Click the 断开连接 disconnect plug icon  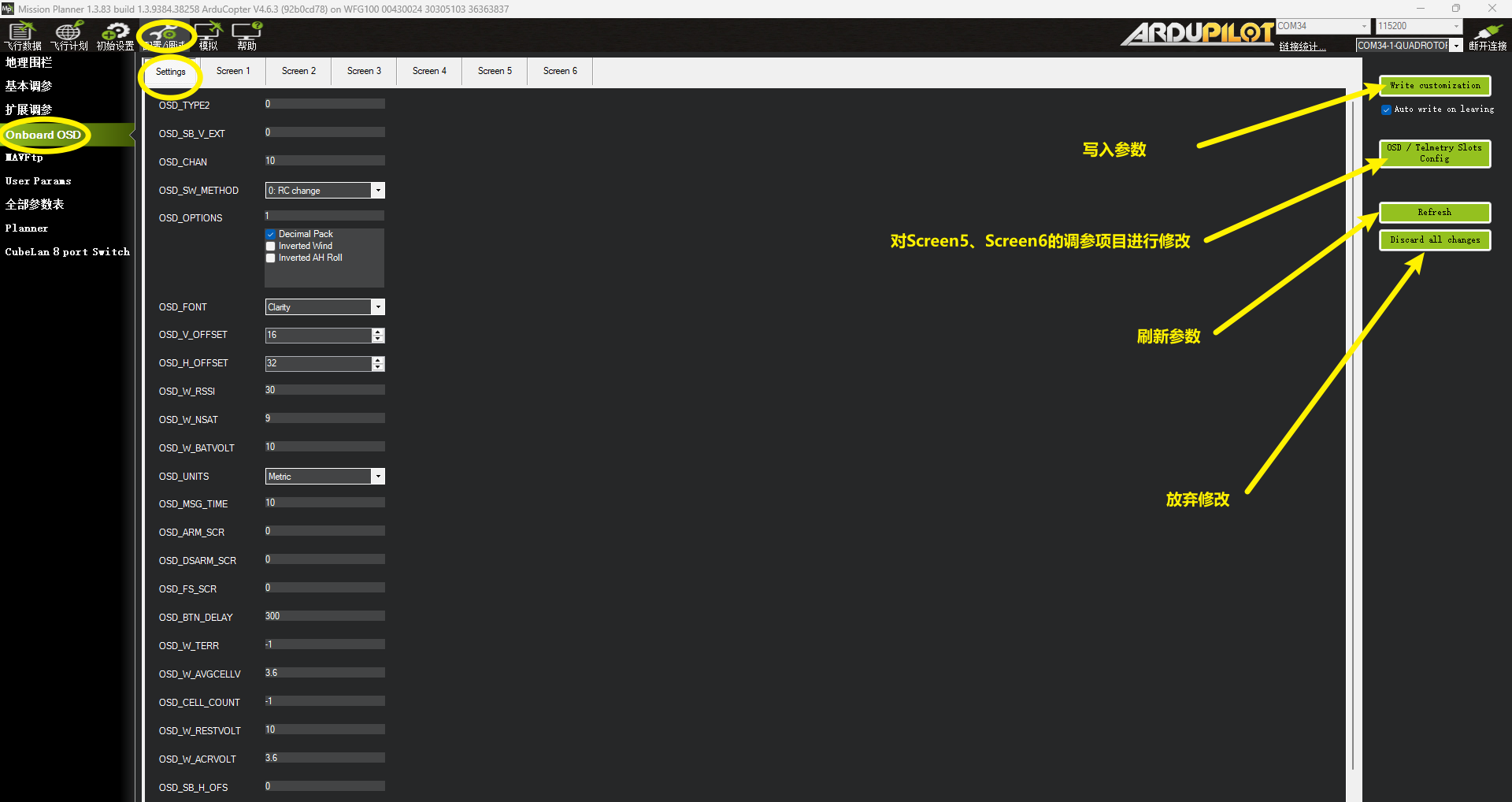tap(1487, 35)
